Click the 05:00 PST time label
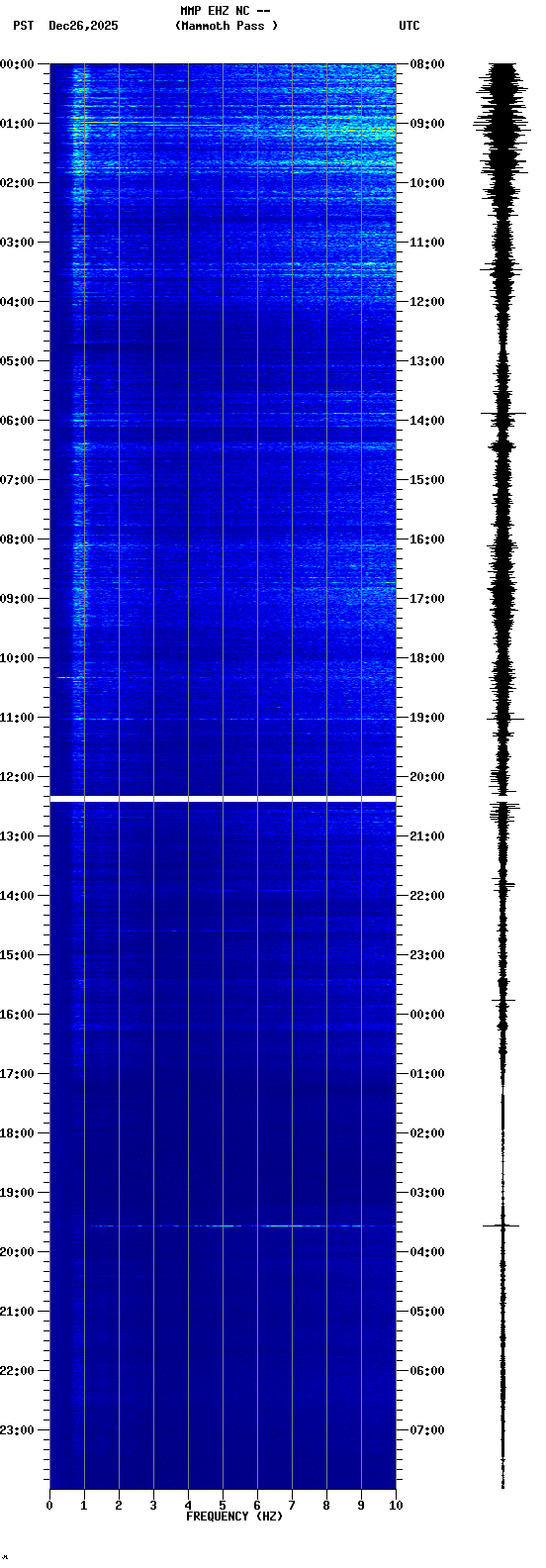Viewport: 546px width, 1568px height. pos(18,361)
